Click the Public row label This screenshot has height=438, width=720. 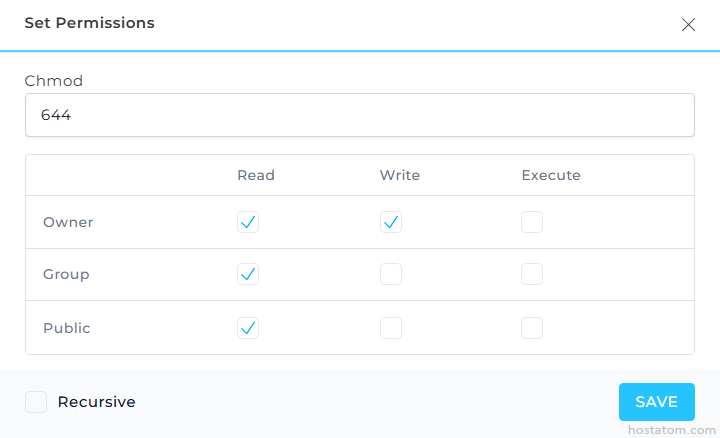pyautogui.click(x=66, y=328)
